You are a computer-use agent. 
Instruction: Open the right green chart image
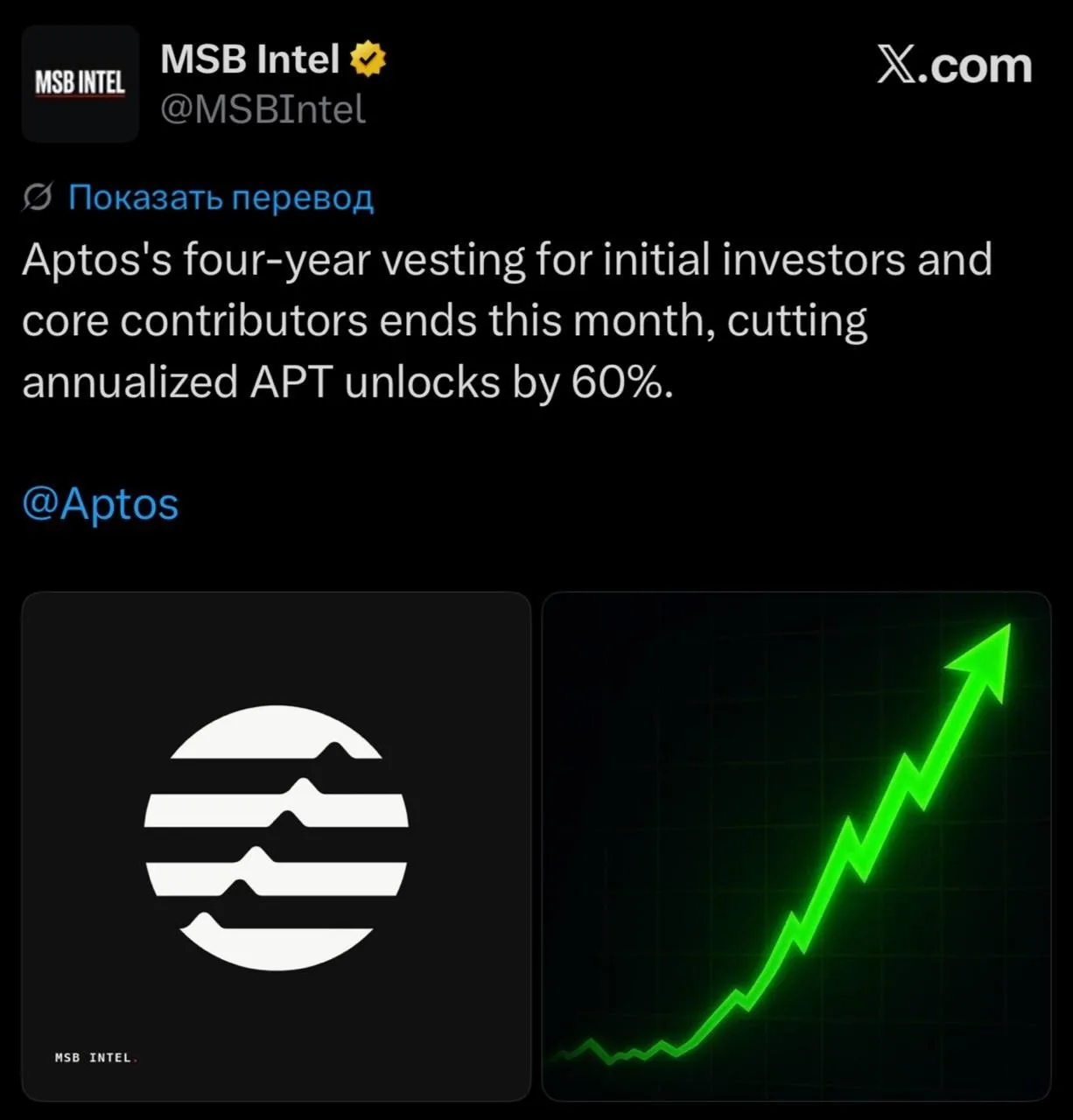pyautogui.click(x=796, y=846)
